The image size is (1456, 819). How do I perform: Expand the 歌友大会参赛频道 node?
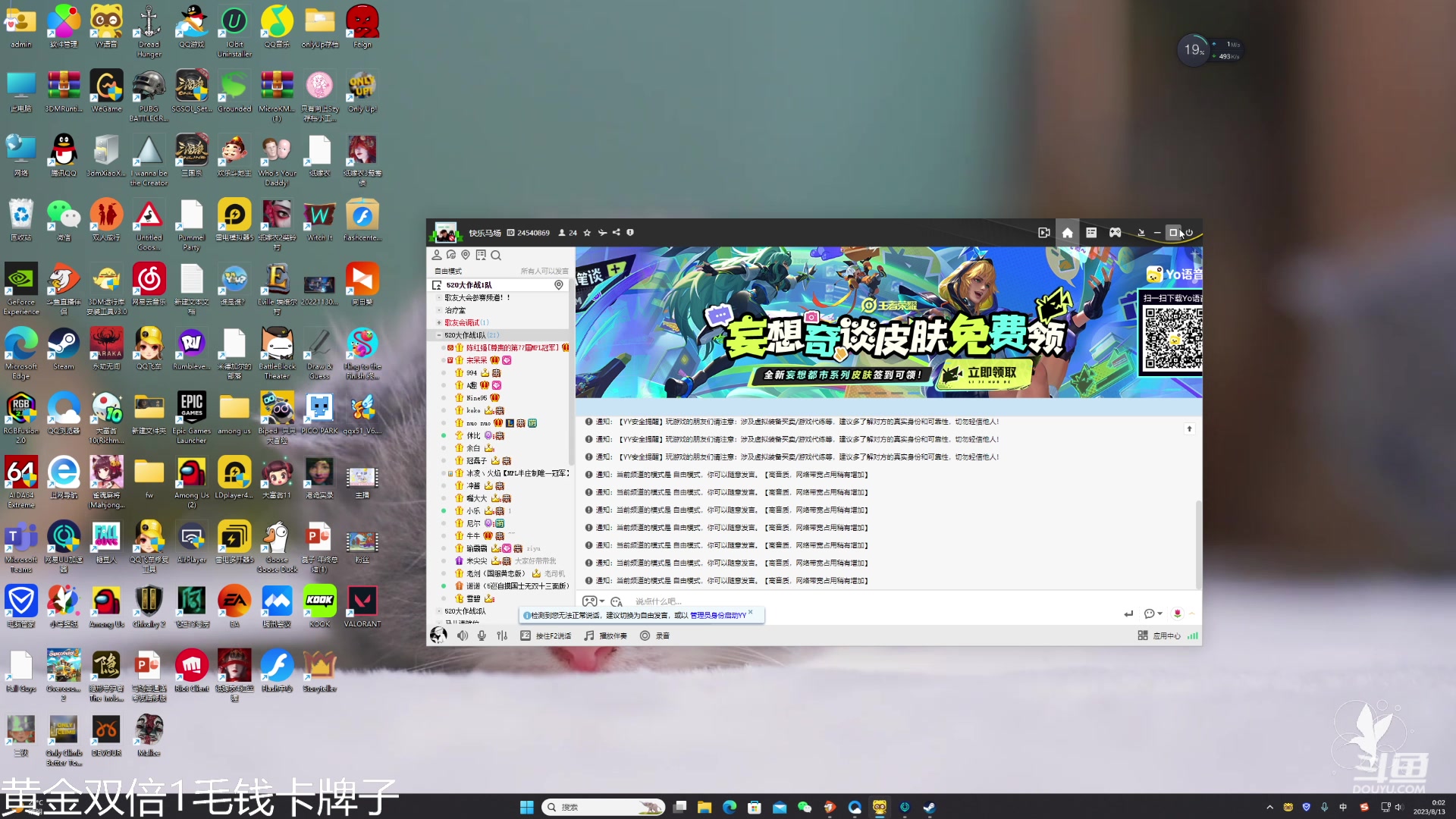click(438, 297)
